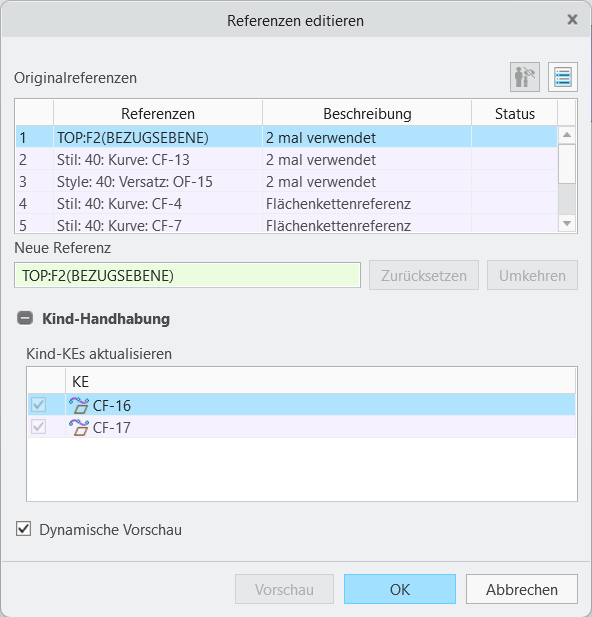Click the Beschreibung column header
Image resolution: width=592 pixels, height=617 pixels.
[367, 113]
